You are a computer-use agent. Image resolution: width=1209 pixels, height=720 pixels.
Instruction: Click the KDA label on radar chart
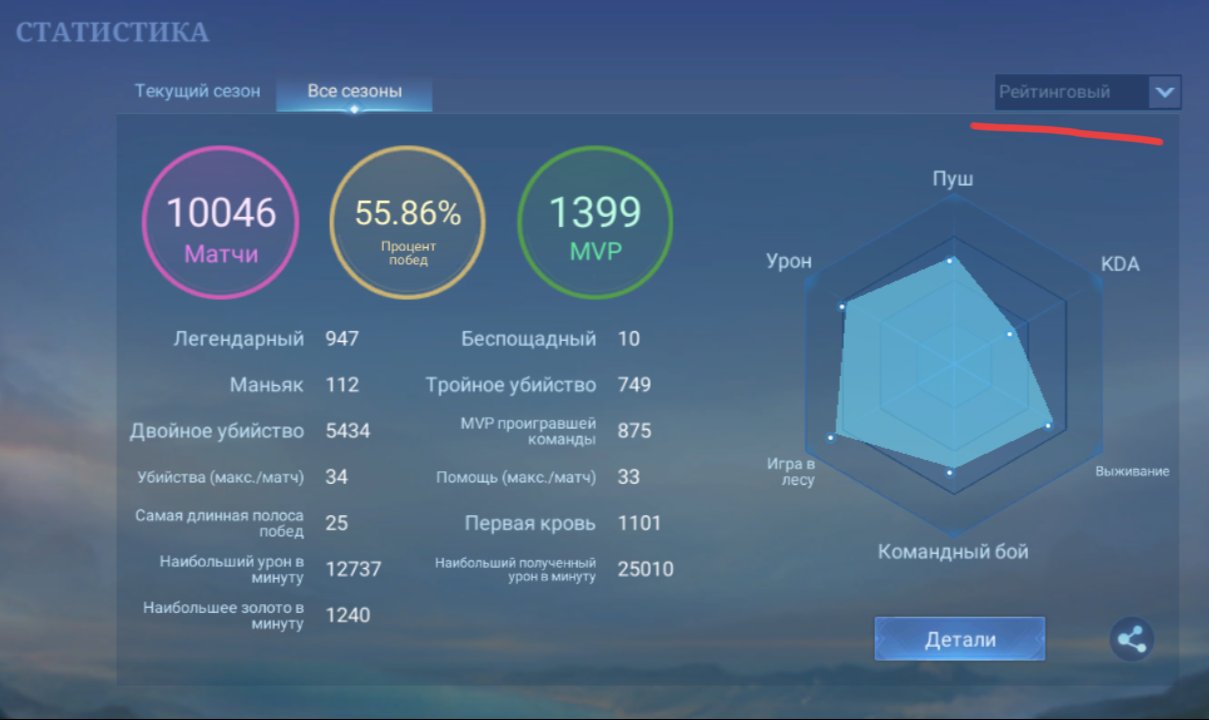tap(1120, 265)
